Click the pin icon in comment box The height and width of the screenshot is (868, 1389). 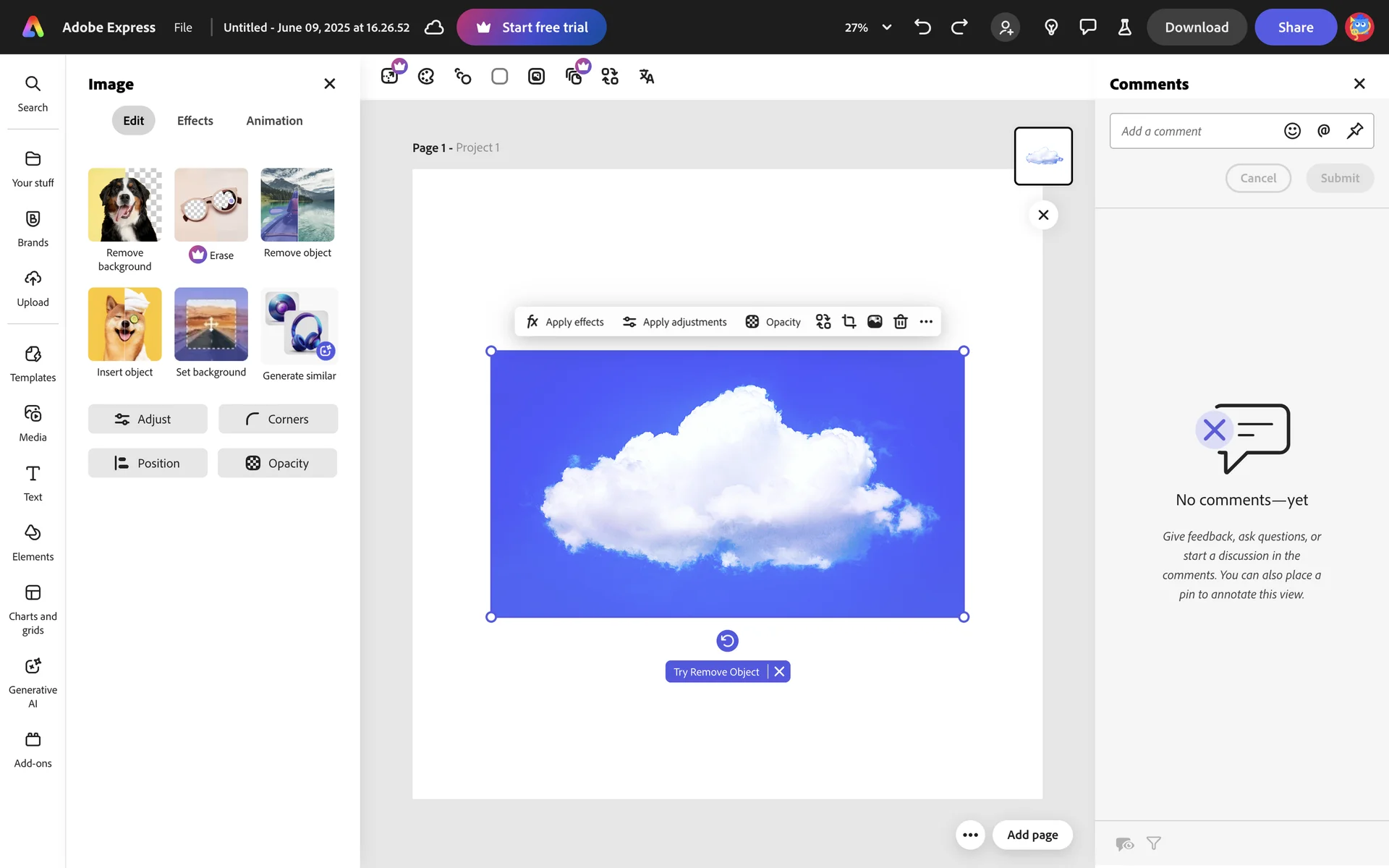[x=1354, y=131]
